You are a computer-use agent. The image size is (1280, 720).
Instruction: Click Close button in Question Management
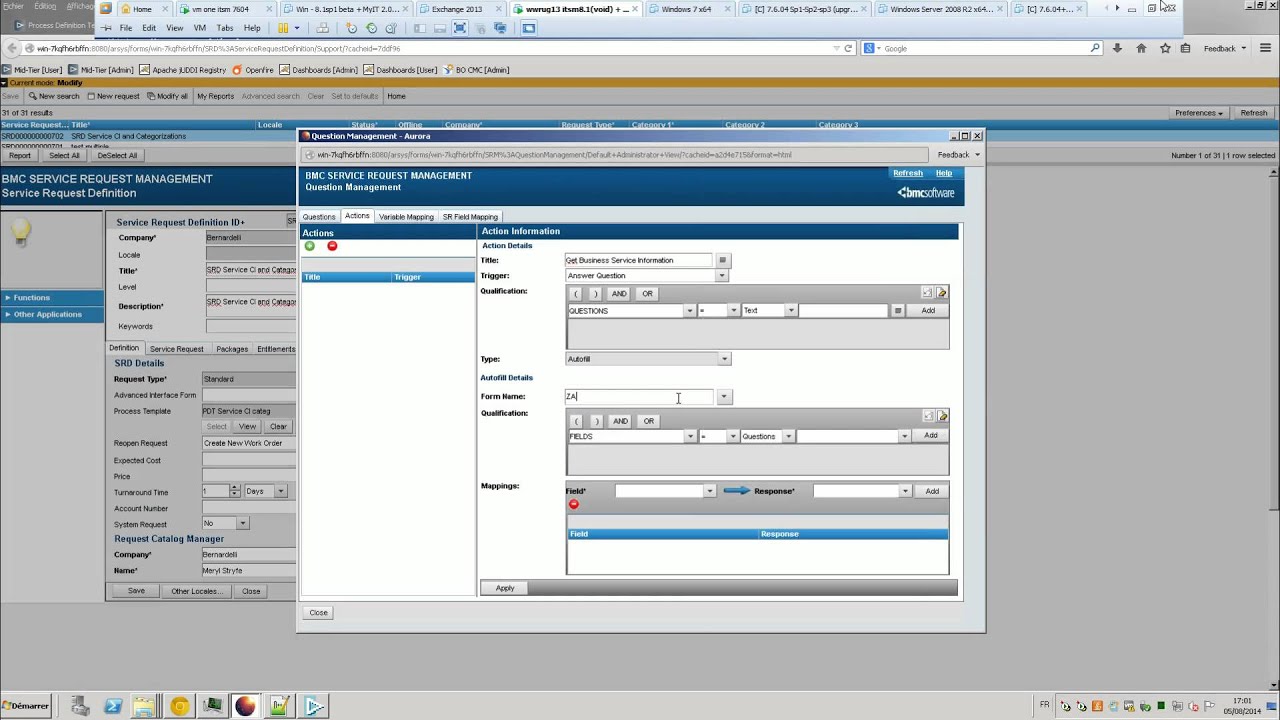pos(318,612)
